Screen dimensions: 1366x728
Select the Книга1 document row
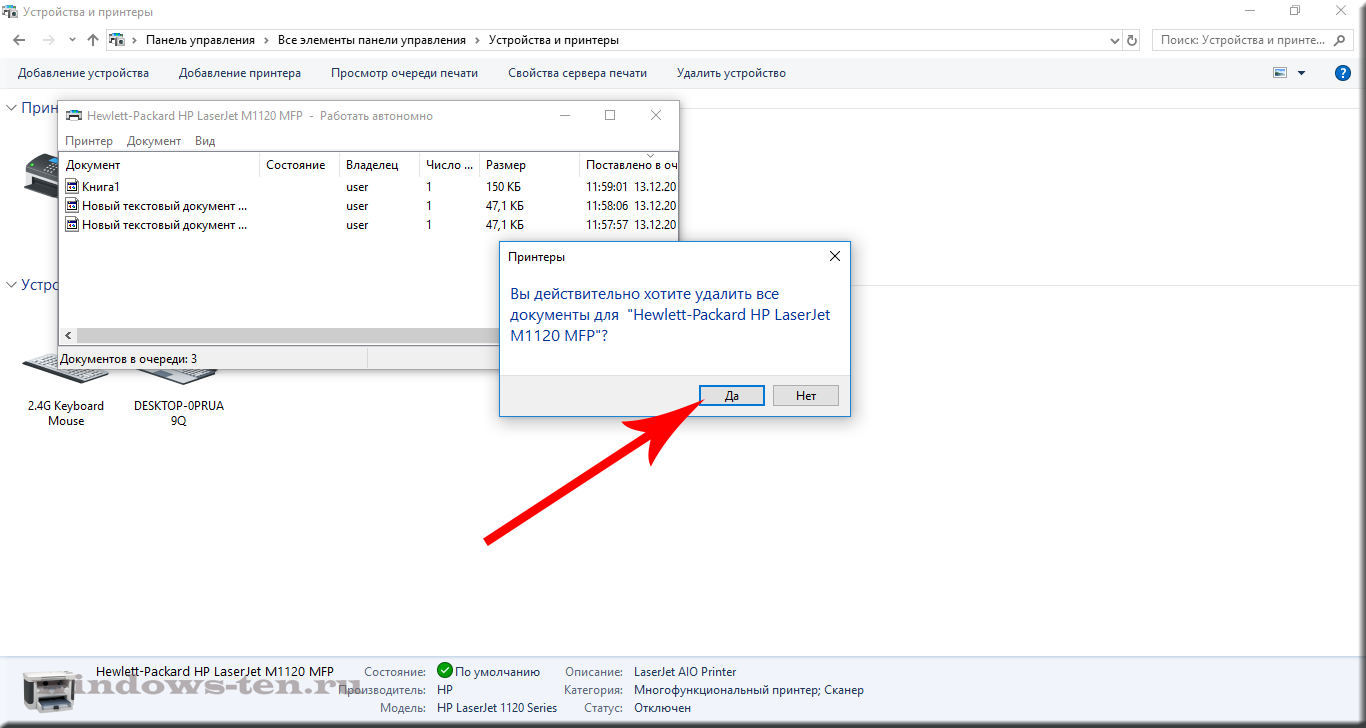coord(370,187)
